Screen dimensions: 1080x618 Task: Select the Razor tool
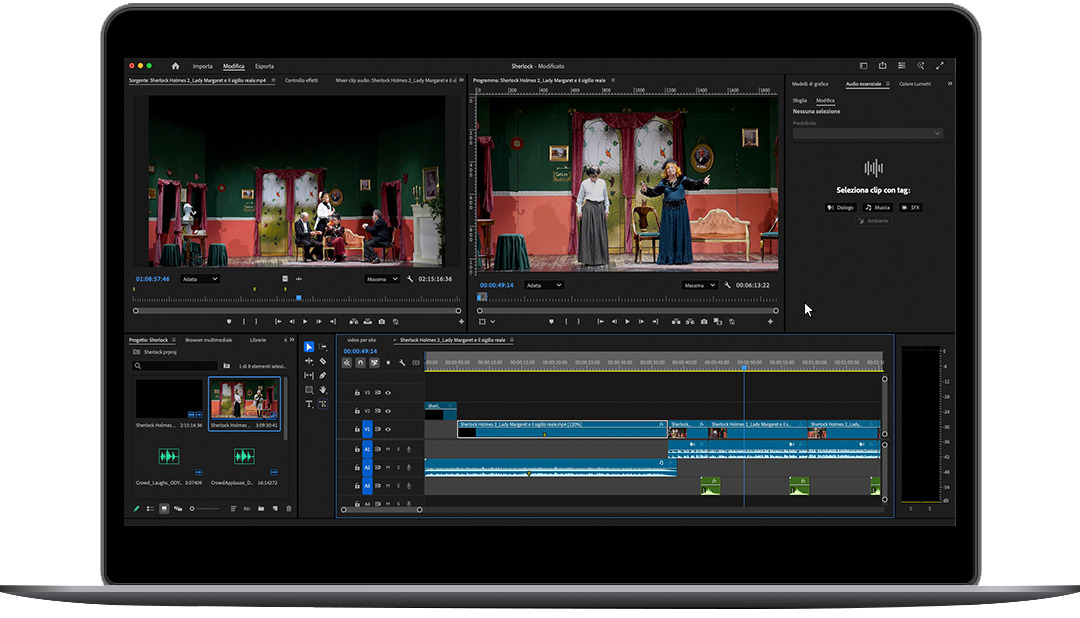point(323,361)
